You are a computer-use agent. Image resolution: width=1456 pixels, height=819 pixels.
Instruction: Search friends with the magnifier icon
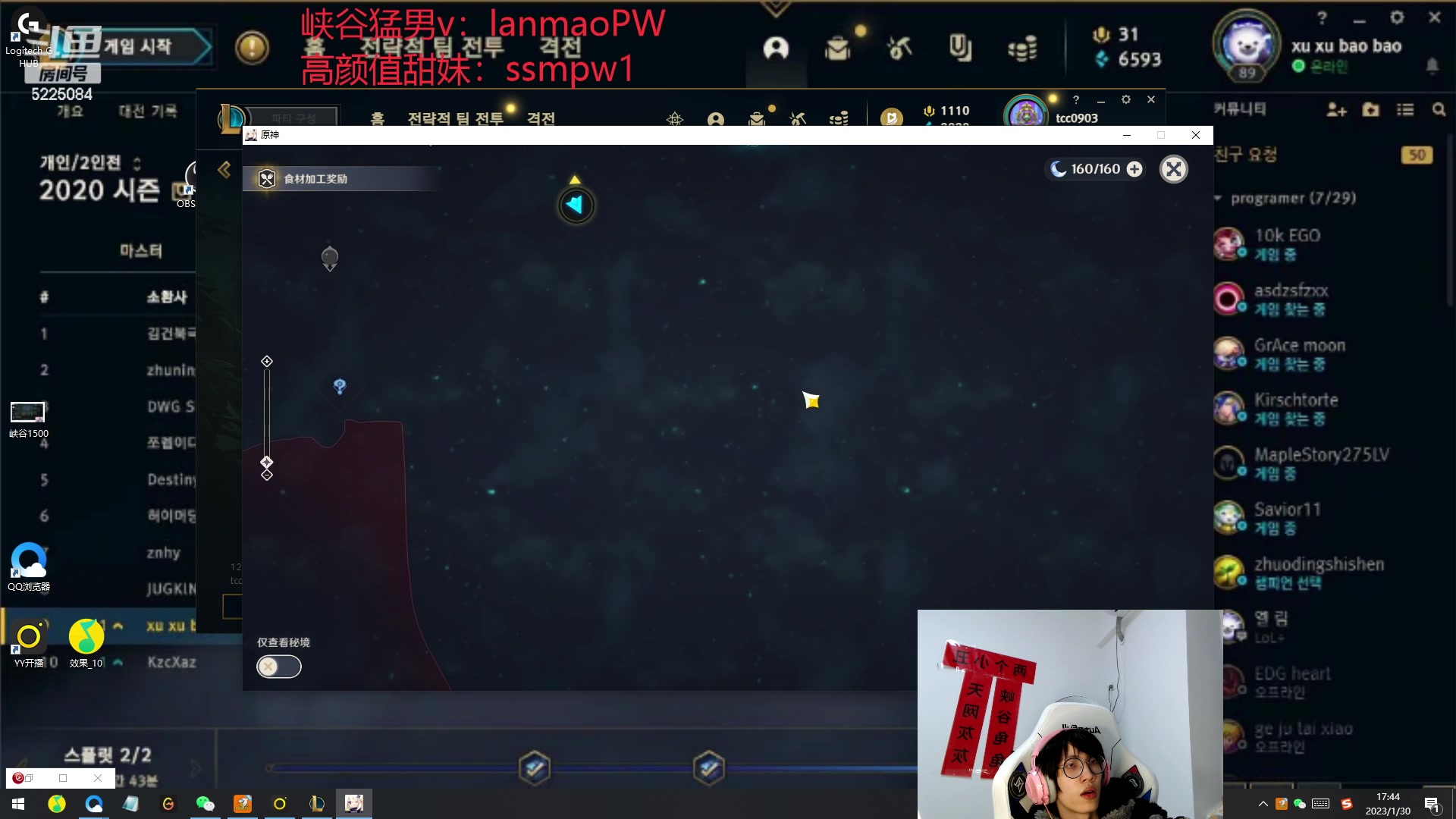pos(1439,110)
